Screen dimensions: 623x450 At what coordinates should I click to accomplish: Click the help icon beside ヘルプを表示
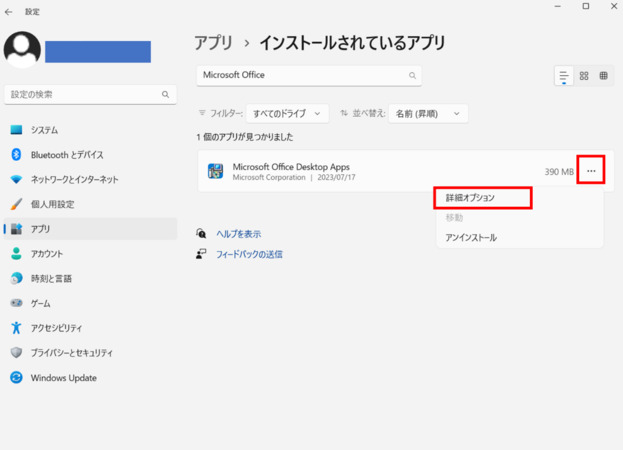click(201, 234)
